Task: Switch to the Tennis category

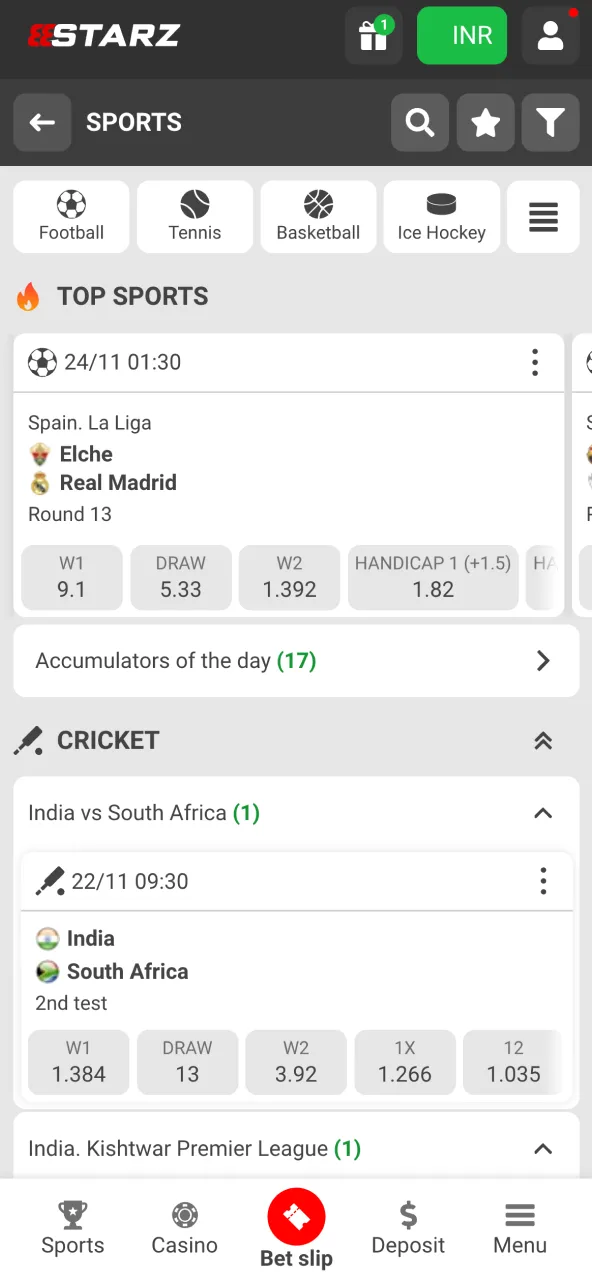Action: tap(194, 217)
